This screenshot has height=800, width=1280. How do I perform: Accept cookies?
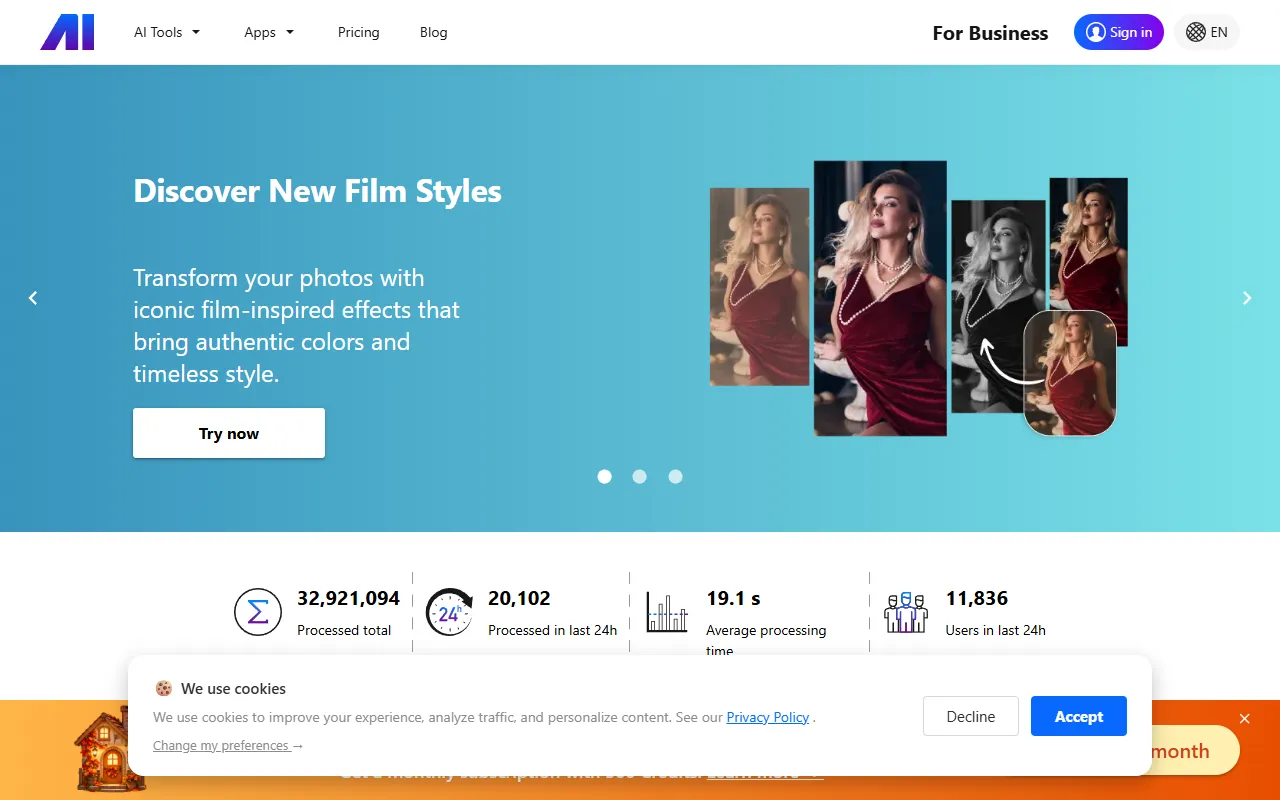pyautogui.click(x=1079, y=716)
